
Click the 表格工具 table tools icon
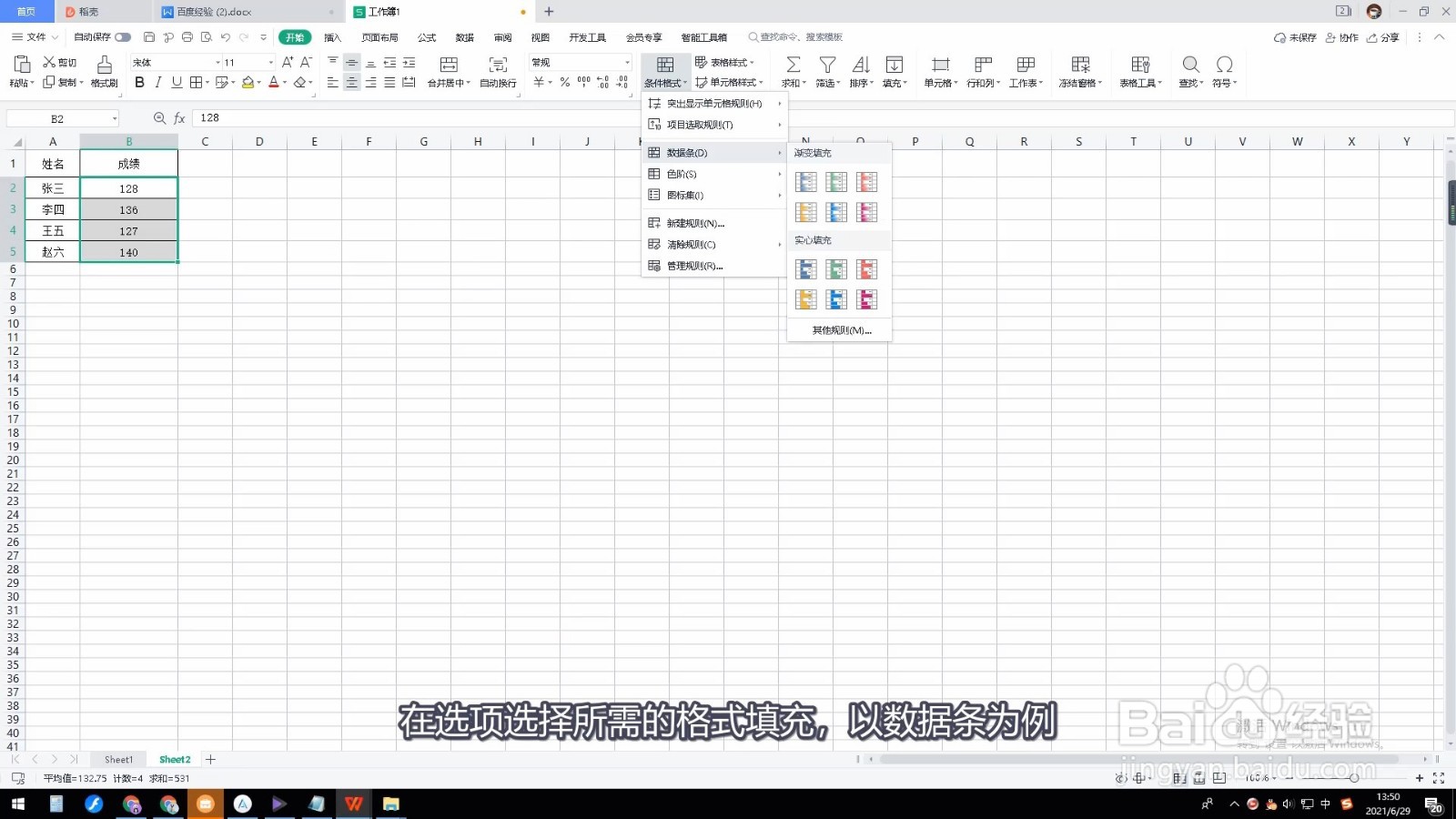tap(1140, 65)
